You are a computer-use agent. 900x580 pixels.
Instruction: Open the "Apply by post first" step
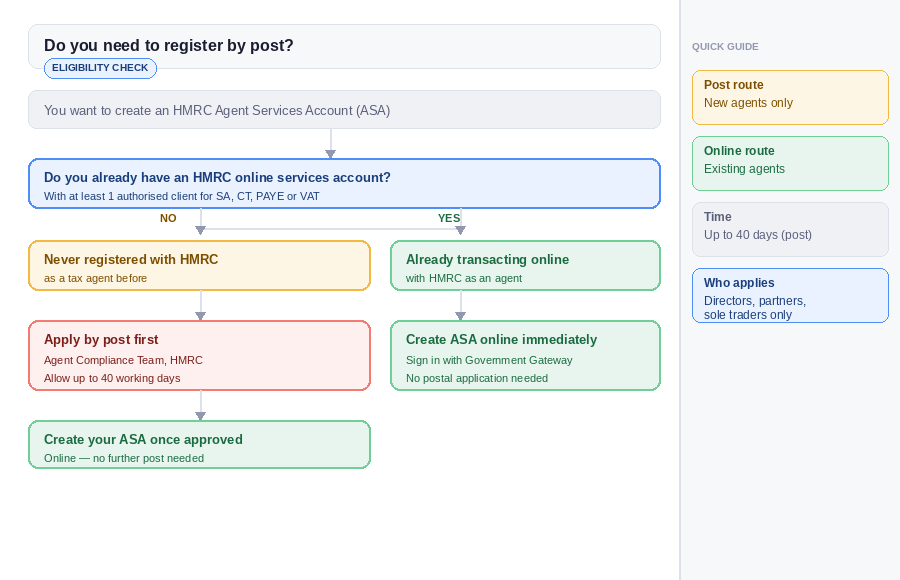click(x=199, y=355)
